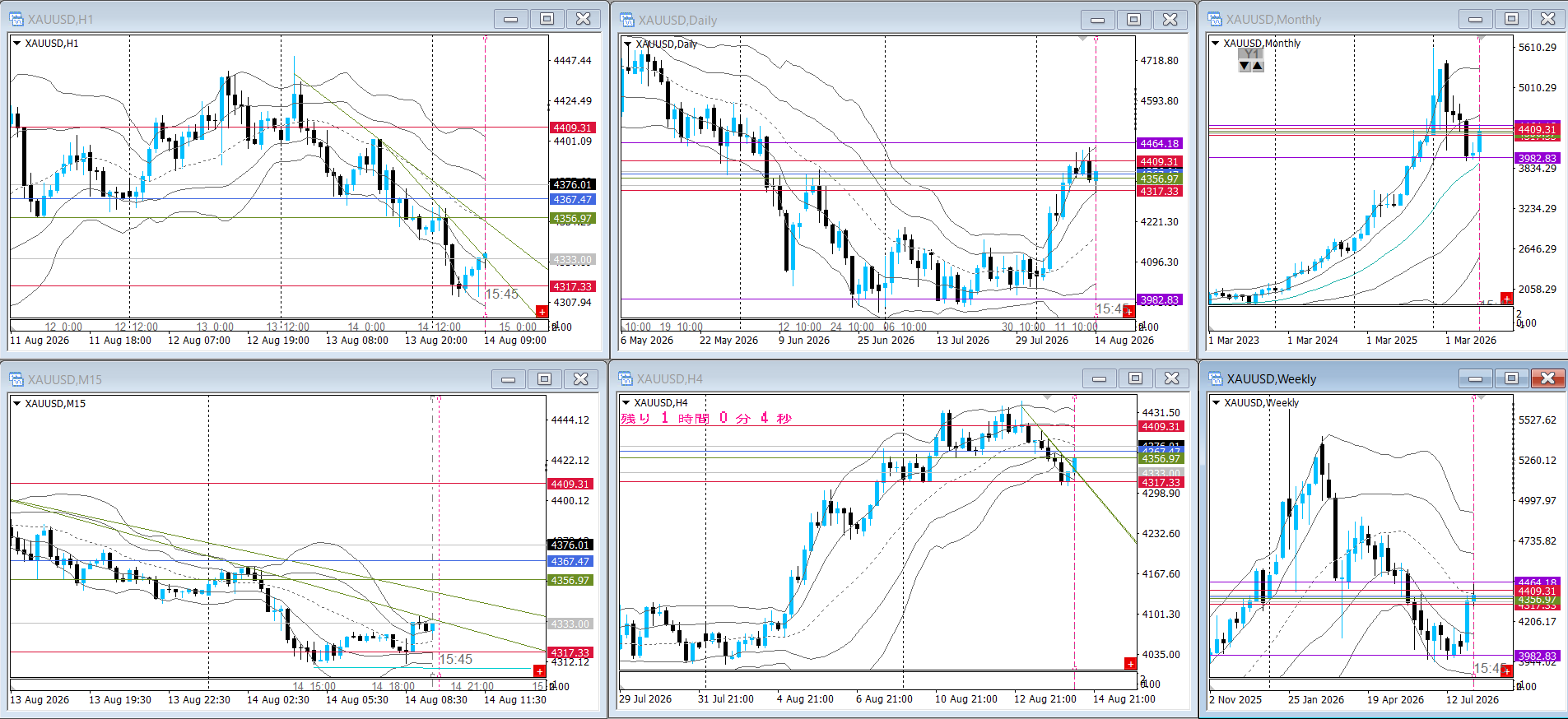Maximize the XAUUSD,H1 chart window
This screenshot has height=719, width=1568.
pos(547,19)
